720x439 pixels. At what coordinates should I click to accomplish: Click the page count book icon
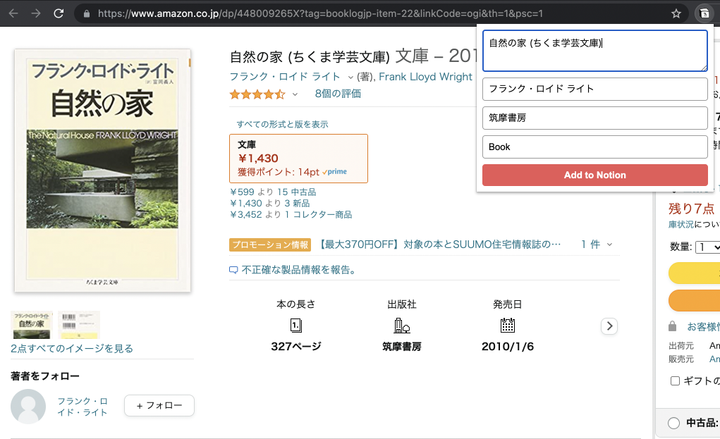coord(296,325)
